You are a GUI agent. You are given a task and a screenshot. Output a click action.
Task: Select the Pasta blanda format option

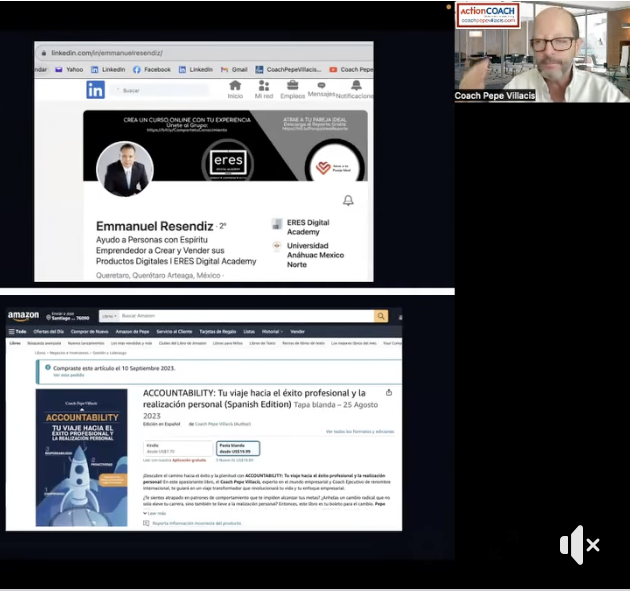click(x=238, y=448)
